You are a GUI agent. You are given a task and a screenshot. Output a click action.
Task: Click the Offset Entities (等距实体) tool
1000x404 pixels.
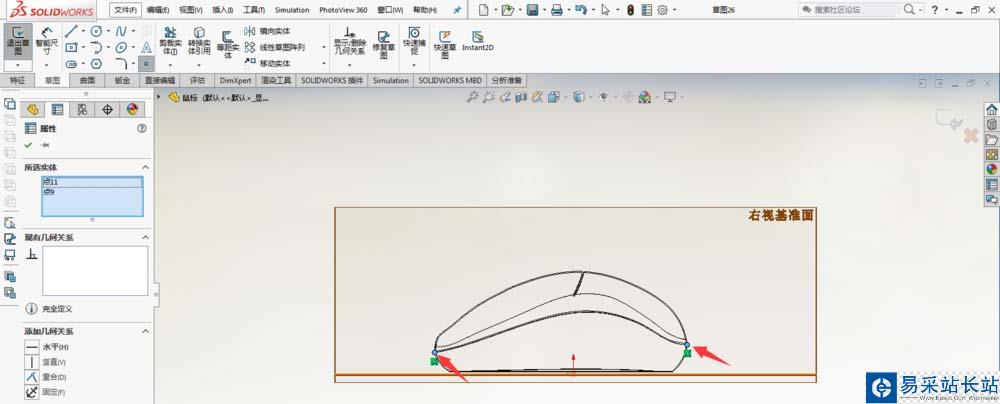[x=228, y=45]
